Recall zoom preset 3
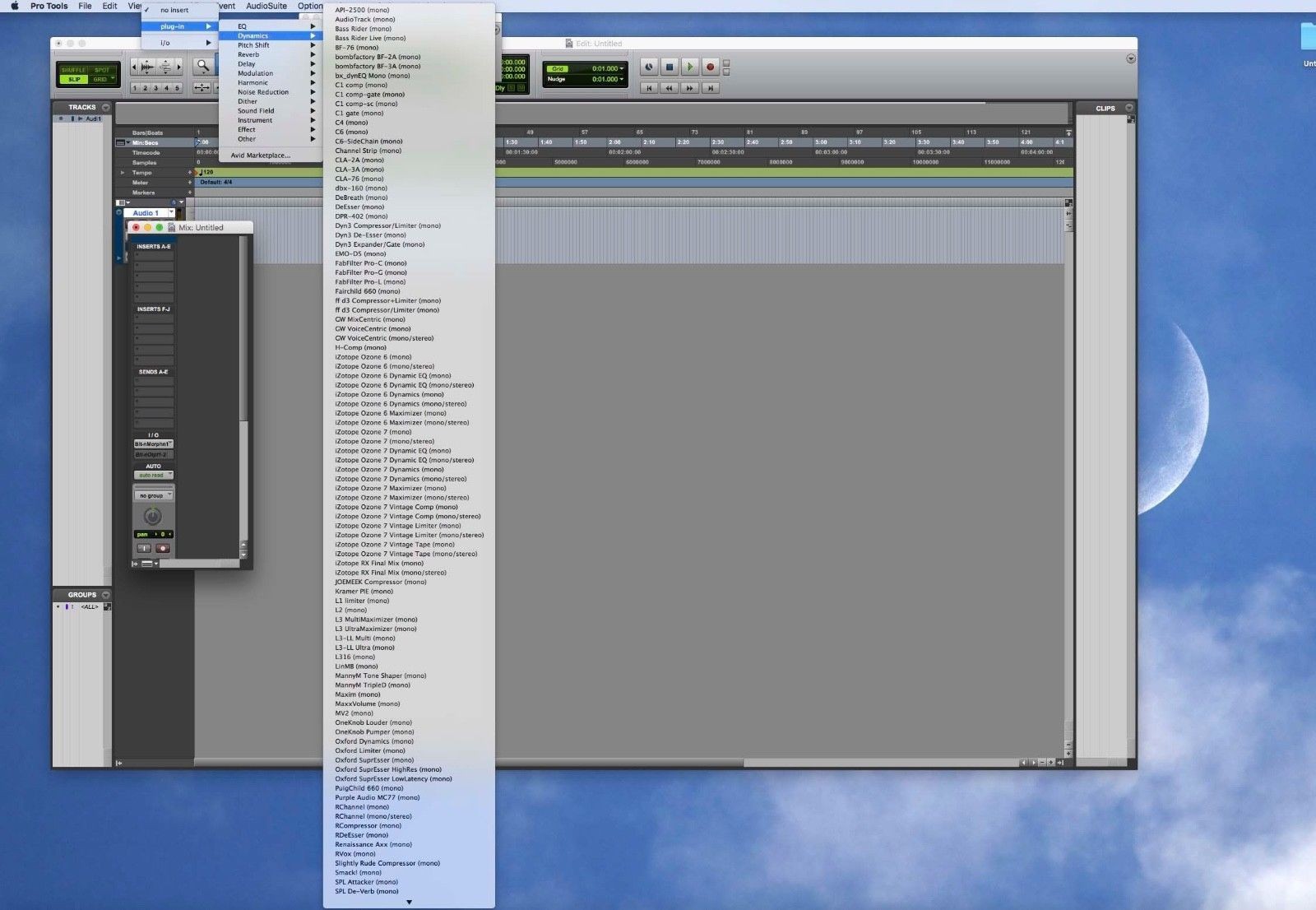The height and width of the screenshot is (910, 1316). click(x=156, y=88)
